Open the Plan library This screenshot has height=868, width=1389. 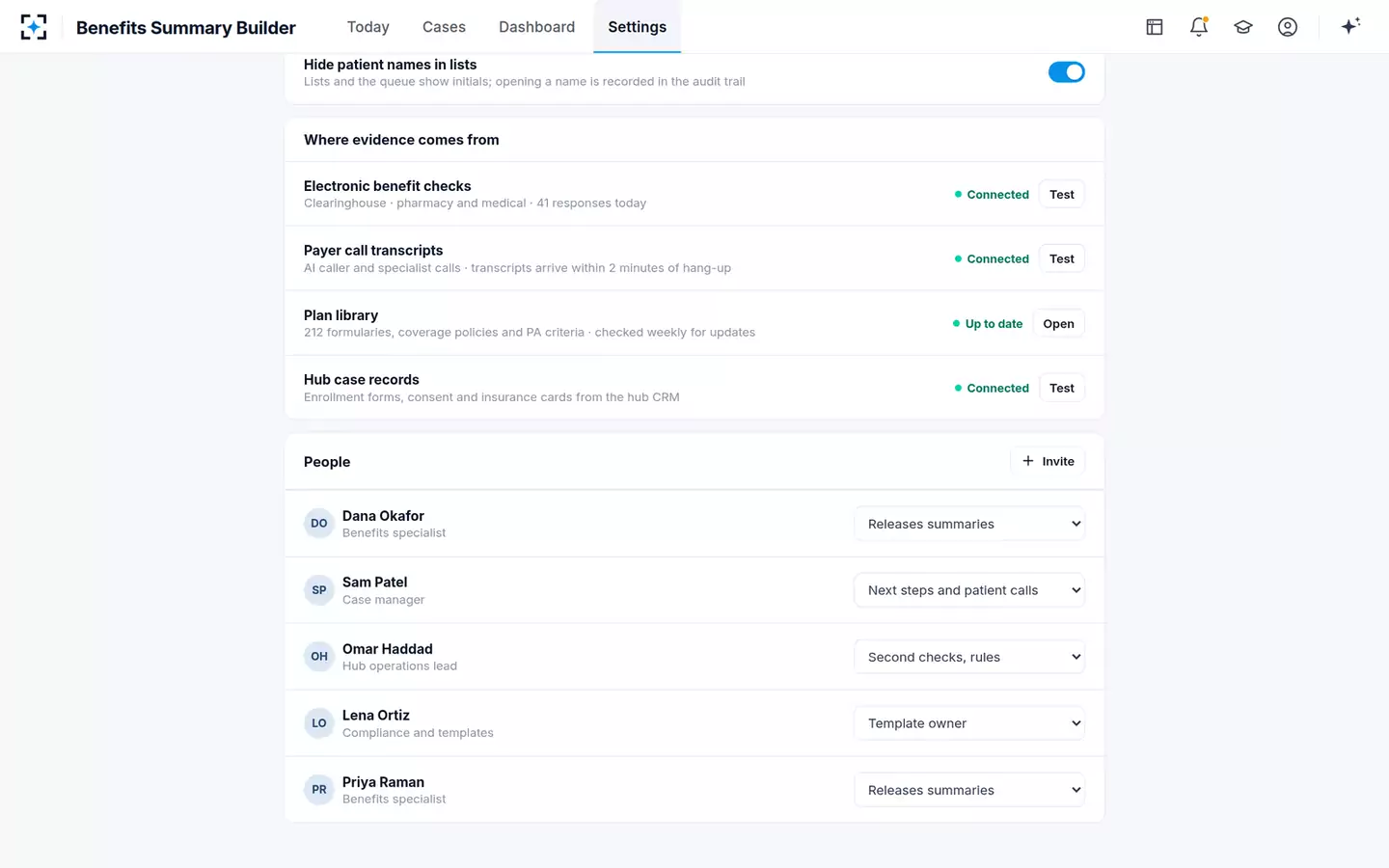tap(1058, 324)
